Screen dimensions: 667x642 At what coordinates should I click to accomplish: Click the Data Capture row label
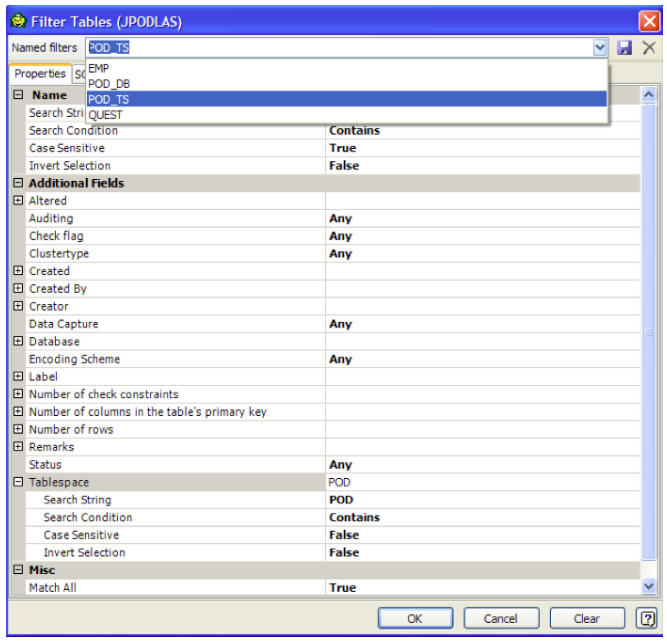64,324
